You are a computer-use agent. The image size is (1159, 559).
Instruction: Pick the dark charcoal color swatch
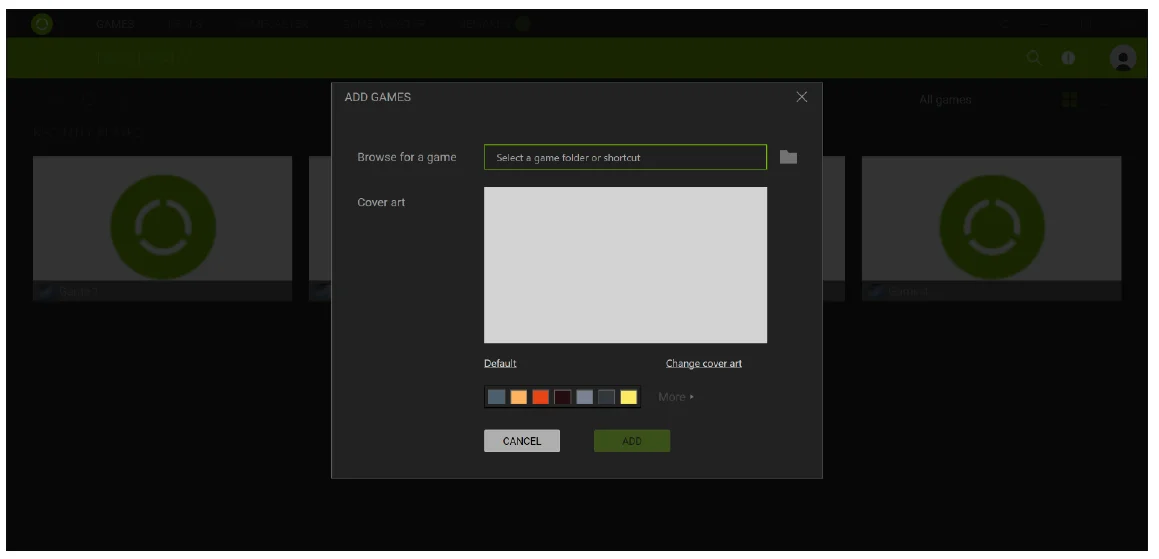[607, 397]
